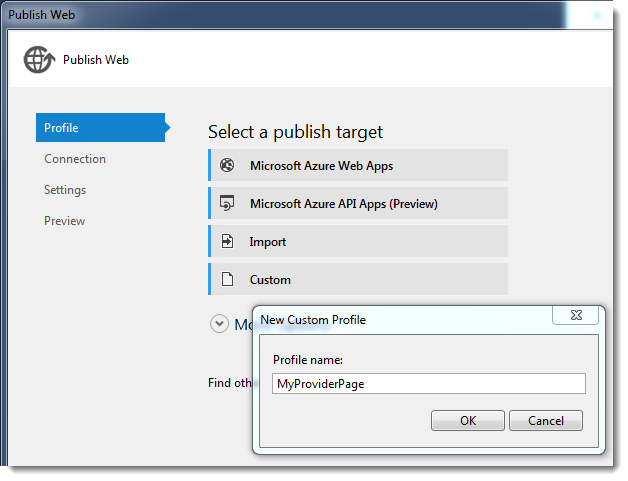Switch to the Preview step
Screen dimensions: 628x481
pos(64,221)
